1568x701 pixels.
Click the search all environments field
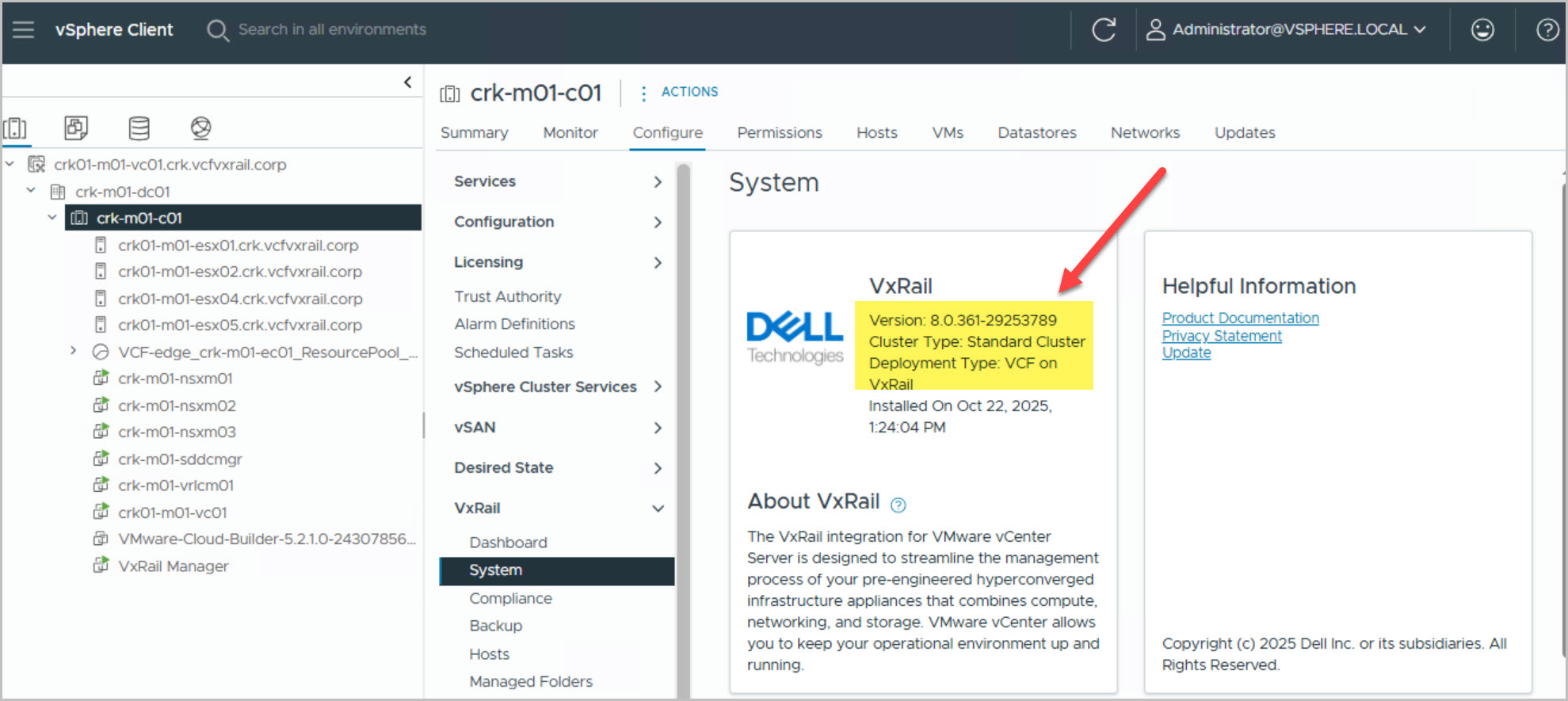[332, 30]
